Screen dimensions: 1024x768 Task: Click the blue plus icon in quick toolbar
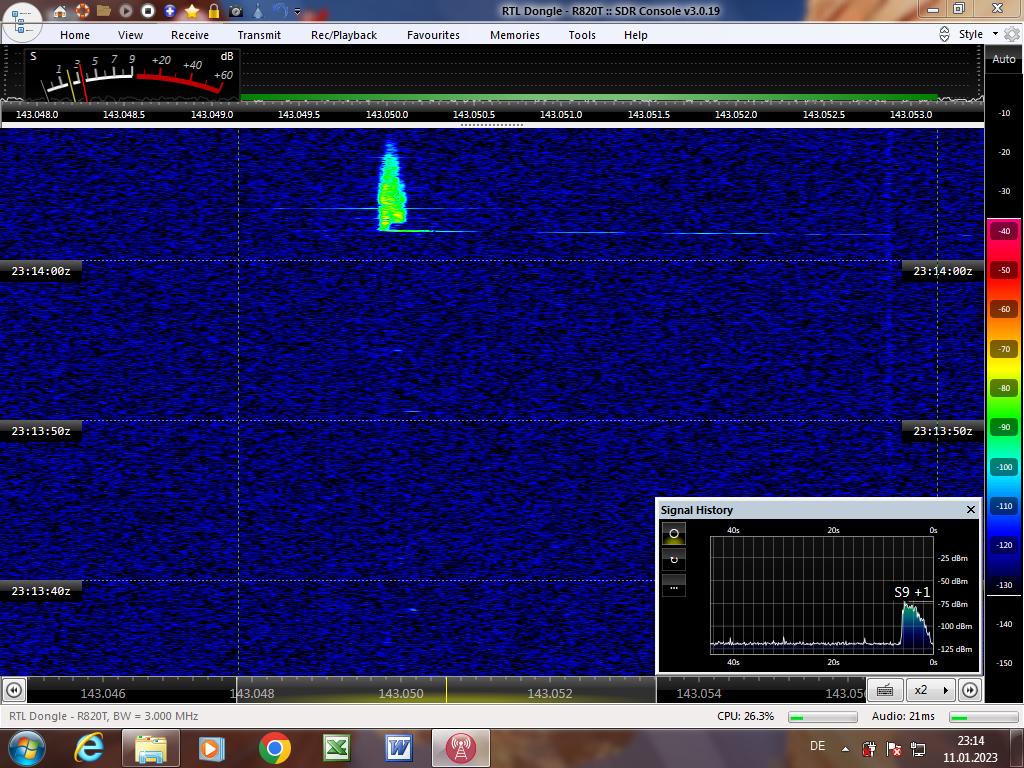click(x=170, y=11)
